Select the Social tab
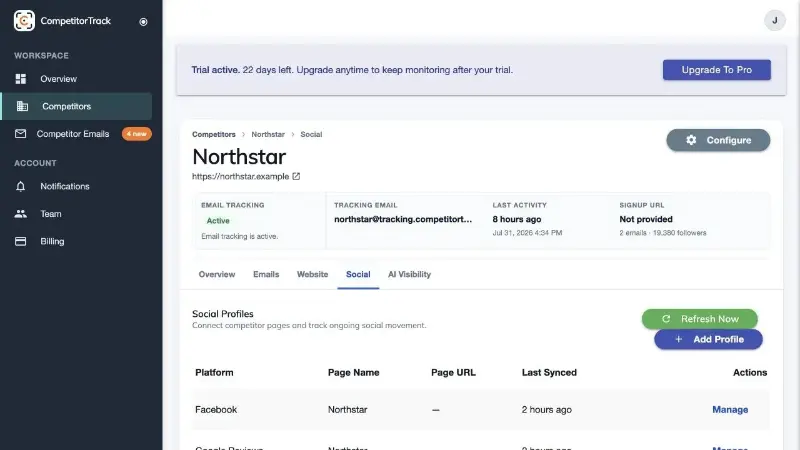The image size is (800, 450). point(358,274)
